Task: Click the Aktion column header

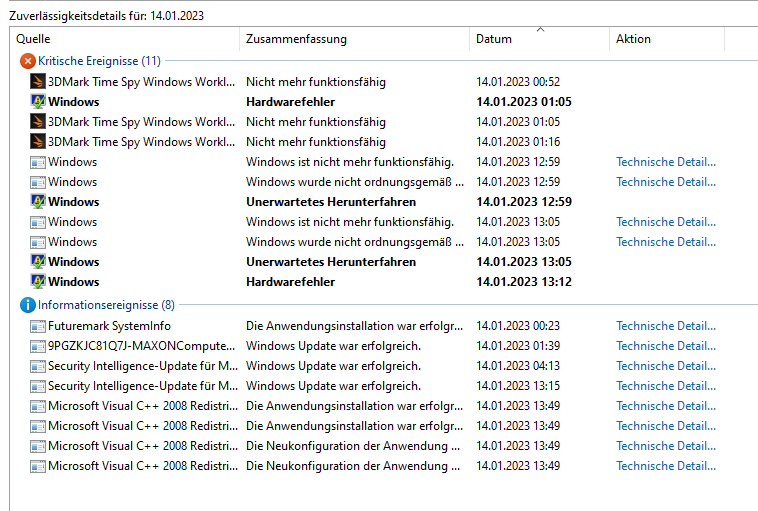Action: 667,39
